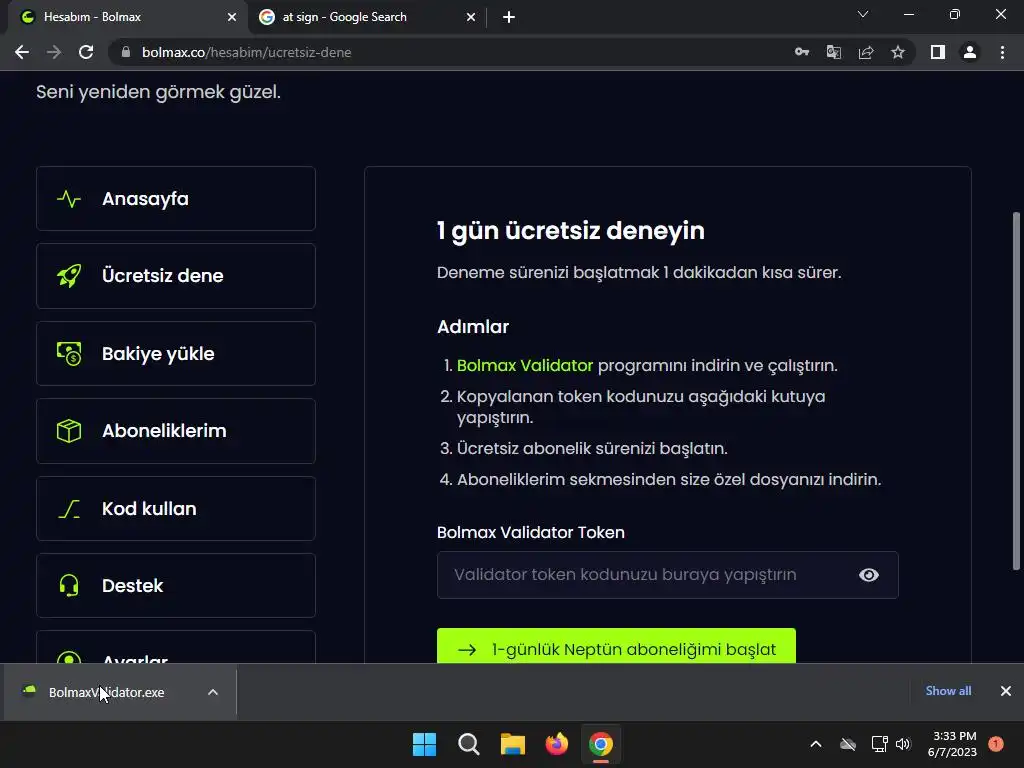Open the Kod kullan sidebar item
The width and height of the screenshot is (1024, 768).
[x=176, y=508]
